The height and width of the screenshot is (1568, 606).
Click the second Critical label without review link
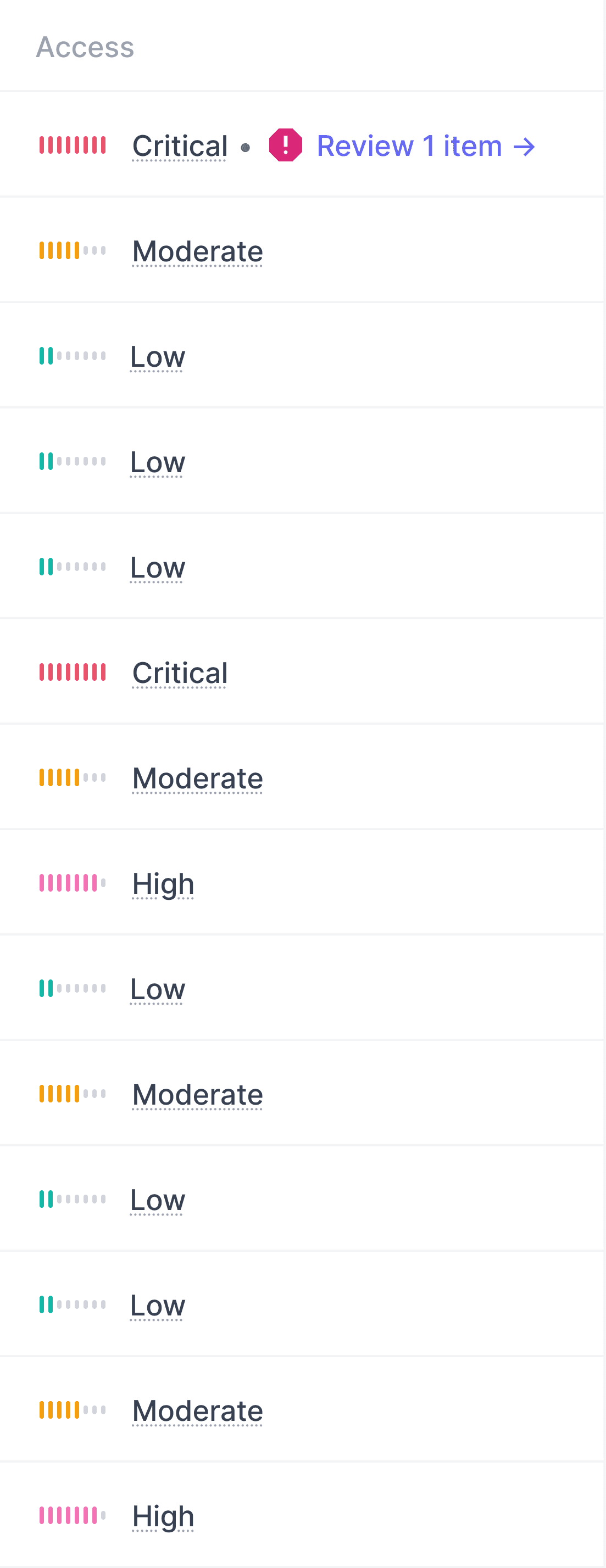click(180, 673)
